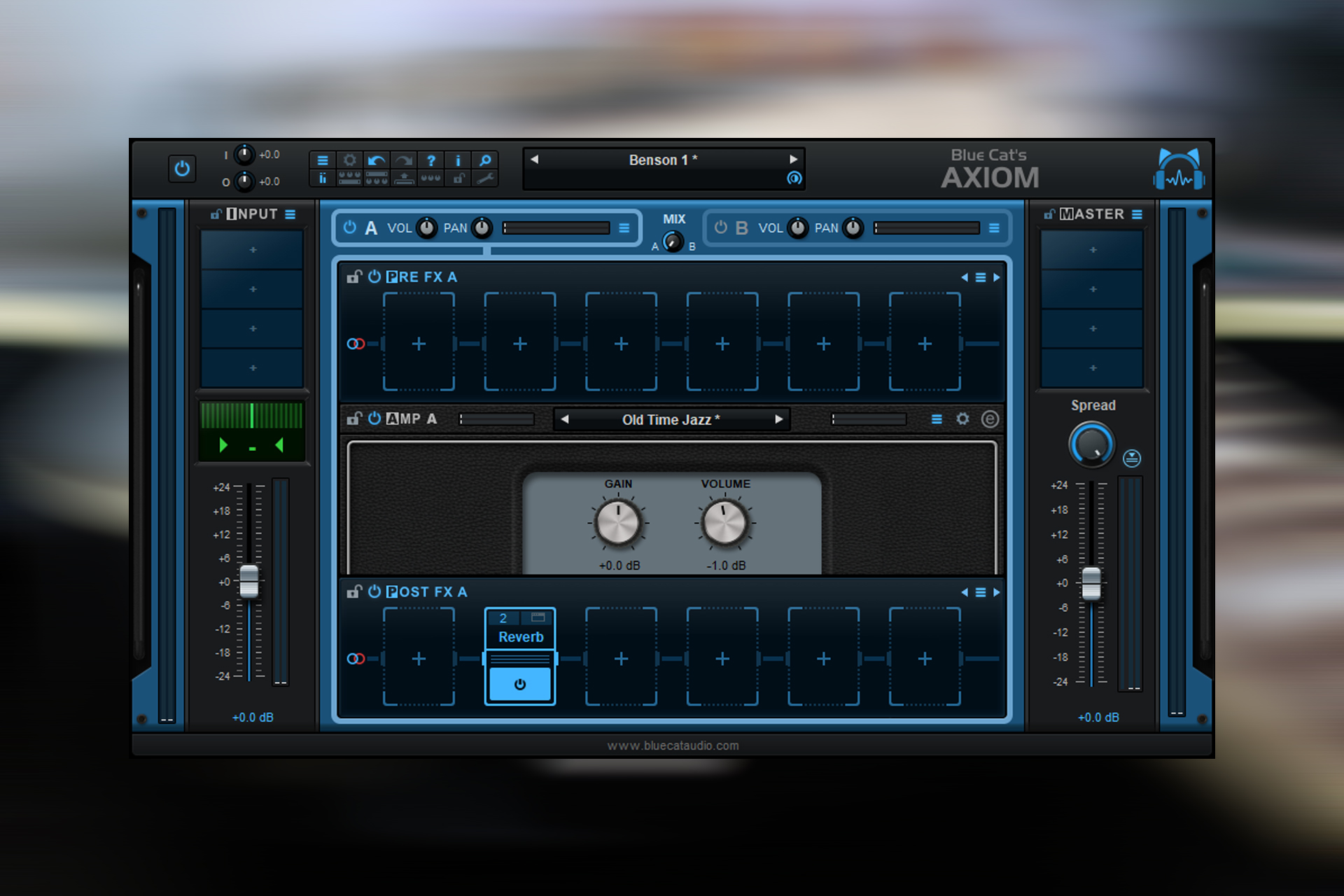Select next amp preset after Old Time Jazz
Screen dimensions: 1344x896
coord(778,419)
